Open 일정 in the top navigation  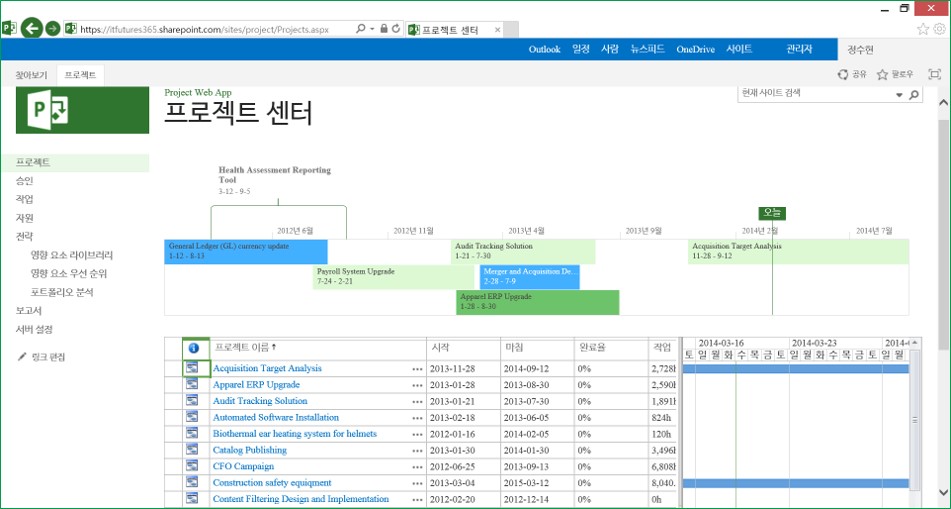pyautogui.click(x=581, y=50)
